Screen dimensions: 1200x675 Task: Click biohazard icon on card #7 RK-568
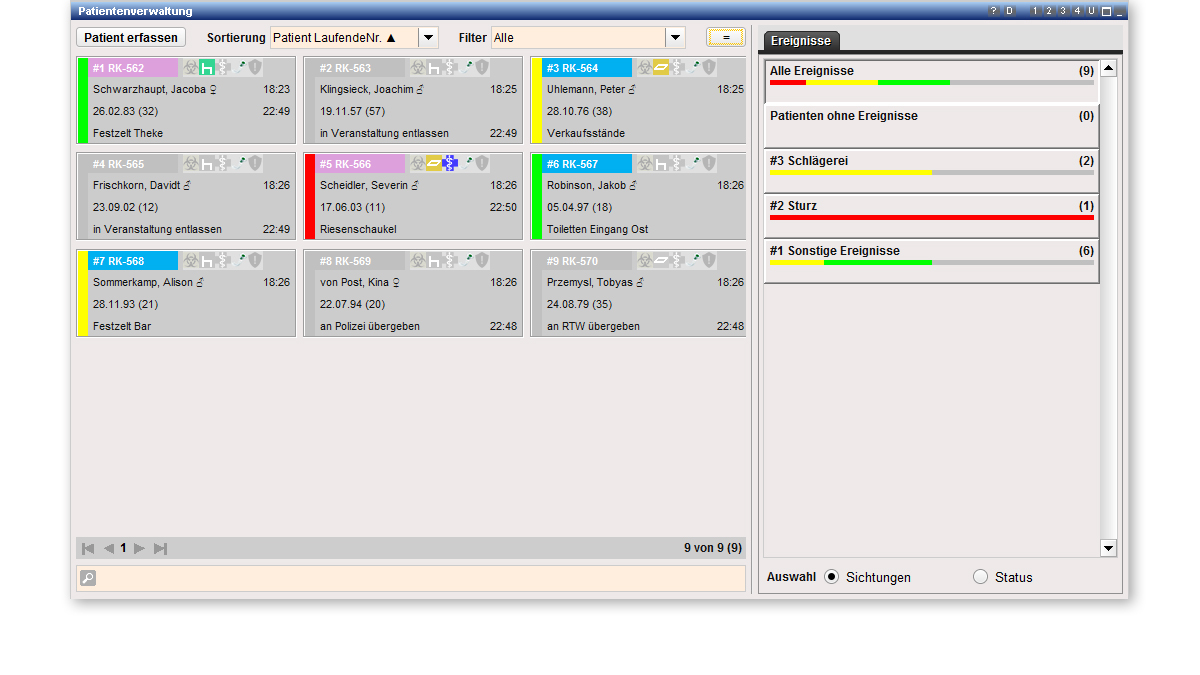(190, 260)
